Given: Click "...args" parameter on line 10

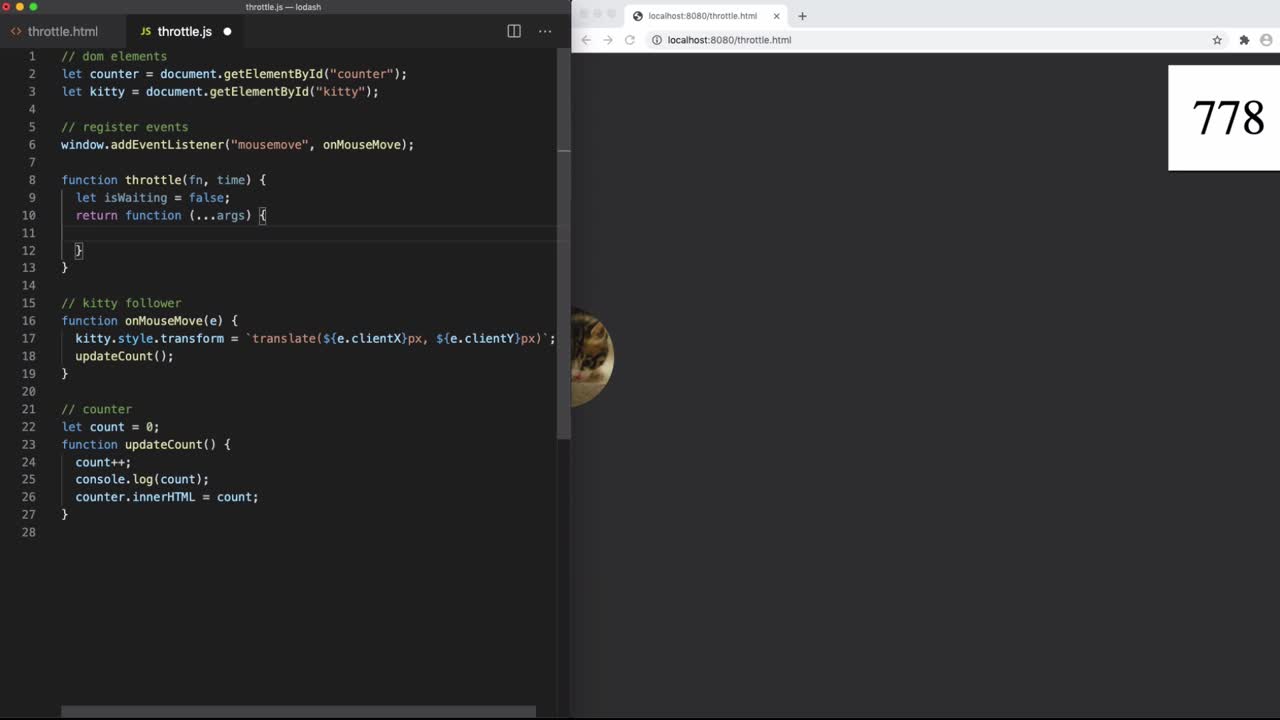Looking at the screenshot, I should tap(220, 215).
